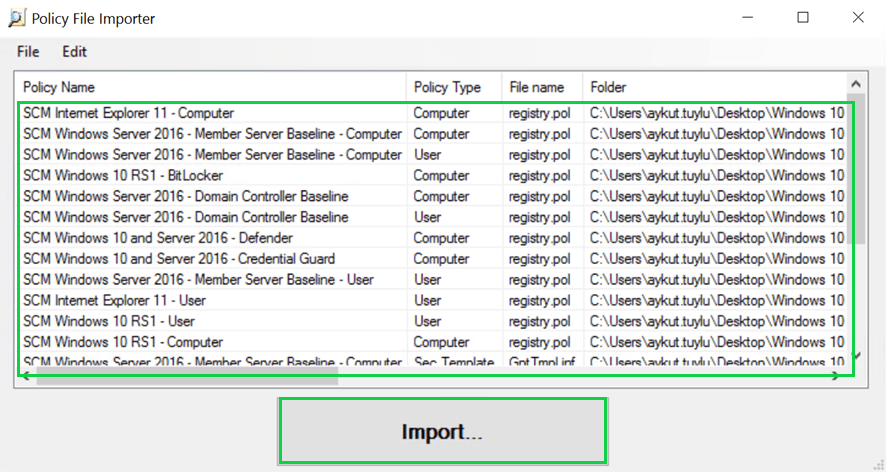The width and height of the screenshot is (886, 472).
Task: Click vertical scrollbar down arrow
Action: tap(856, 356)
